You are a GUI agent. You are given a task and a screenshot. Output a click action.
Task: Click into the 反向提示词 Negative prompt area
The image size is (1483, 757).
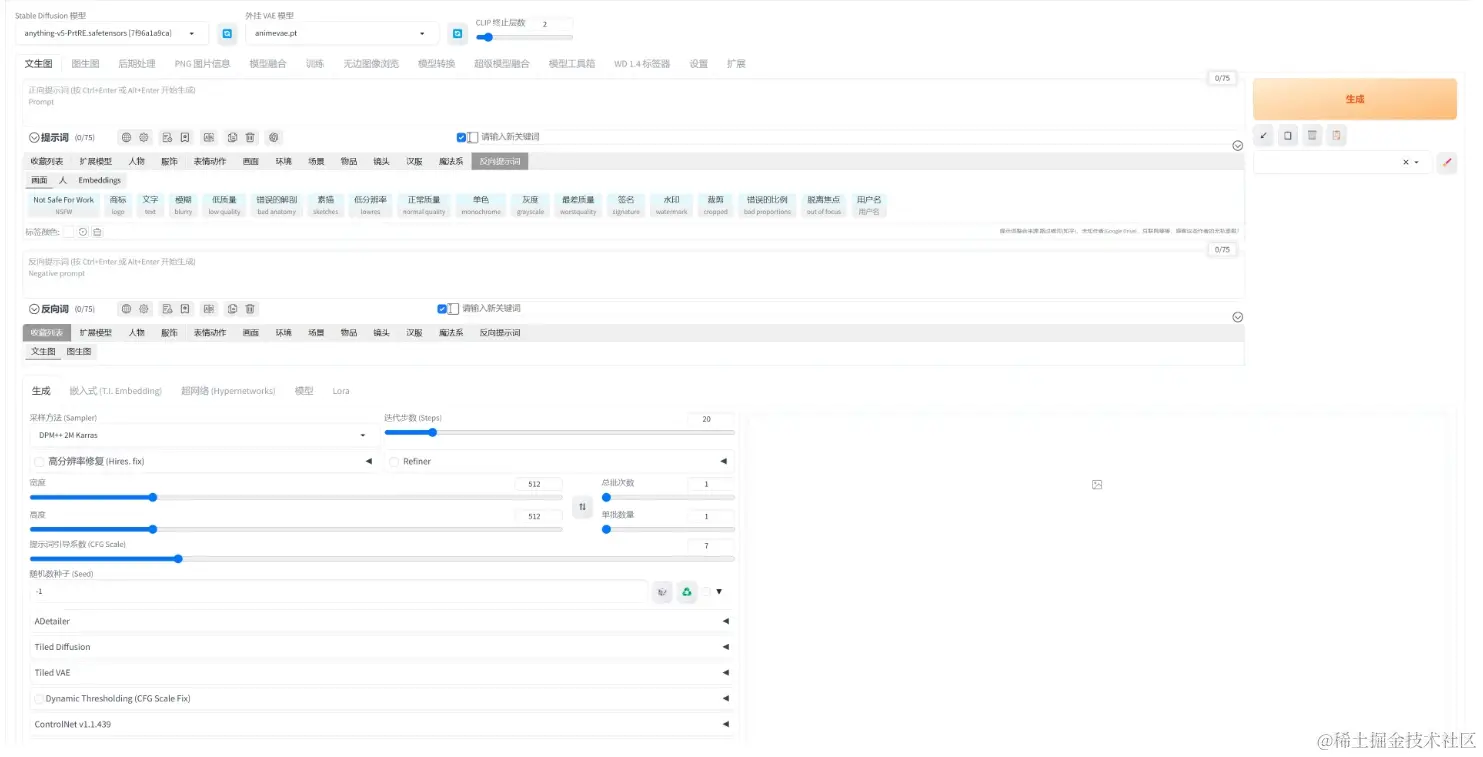tap(633, 274)
